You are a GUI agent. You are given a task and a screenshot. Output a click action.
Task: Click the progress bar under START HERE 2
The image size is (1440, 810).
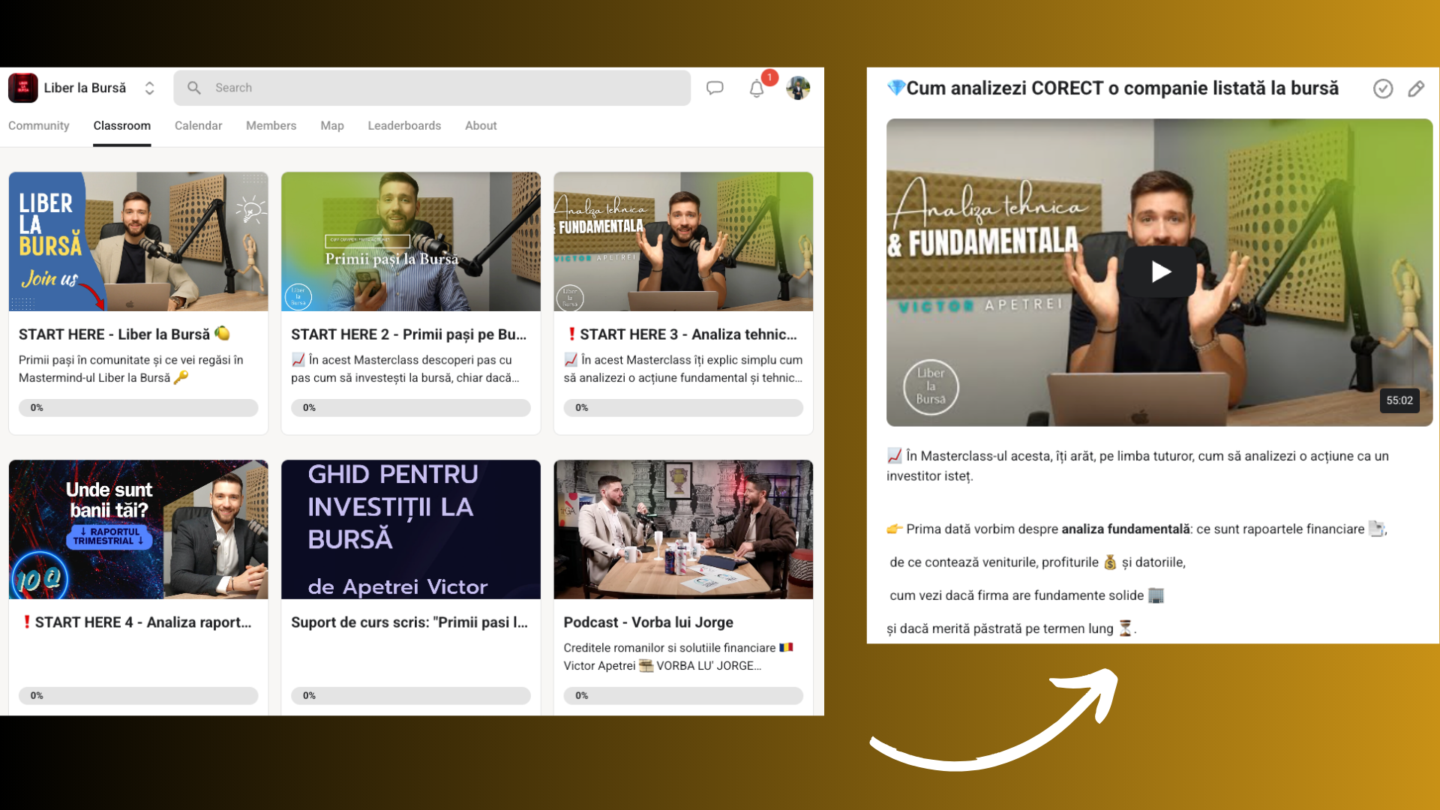click(411, 408)
